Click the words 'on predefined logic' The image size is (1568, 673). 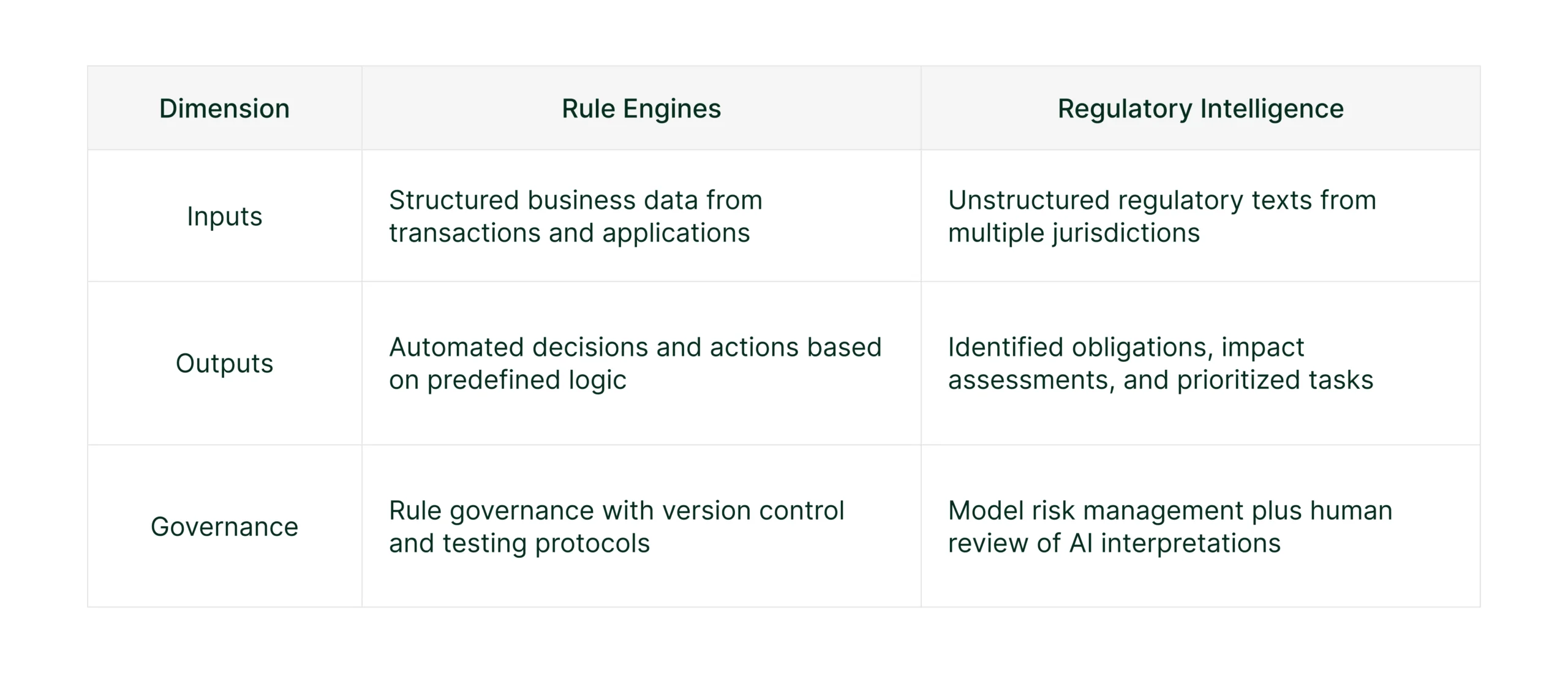[508, 380]
